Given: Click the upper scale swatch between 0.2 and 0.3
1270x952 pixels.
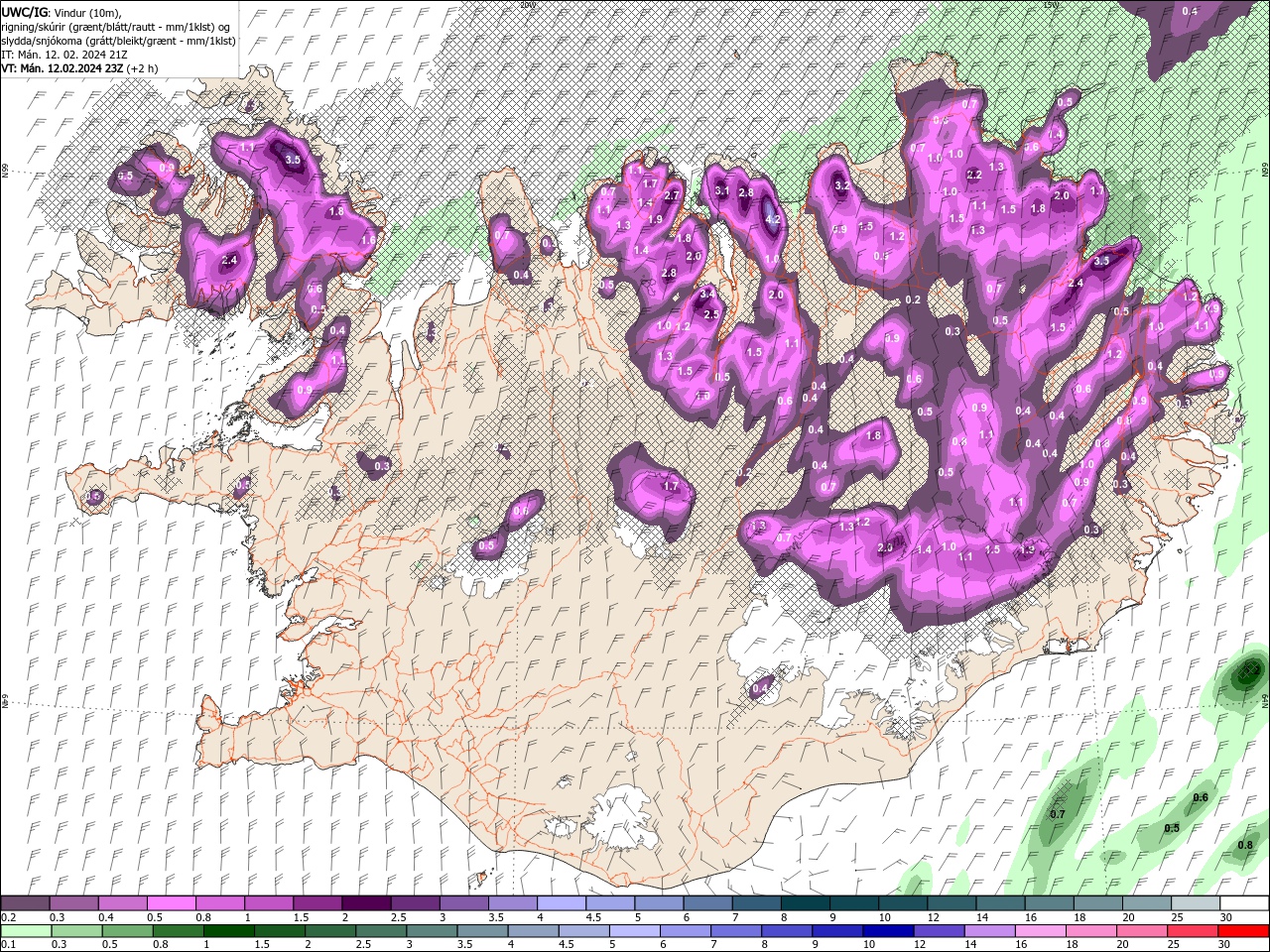Looking at the screenshot, I should (27, 904).
